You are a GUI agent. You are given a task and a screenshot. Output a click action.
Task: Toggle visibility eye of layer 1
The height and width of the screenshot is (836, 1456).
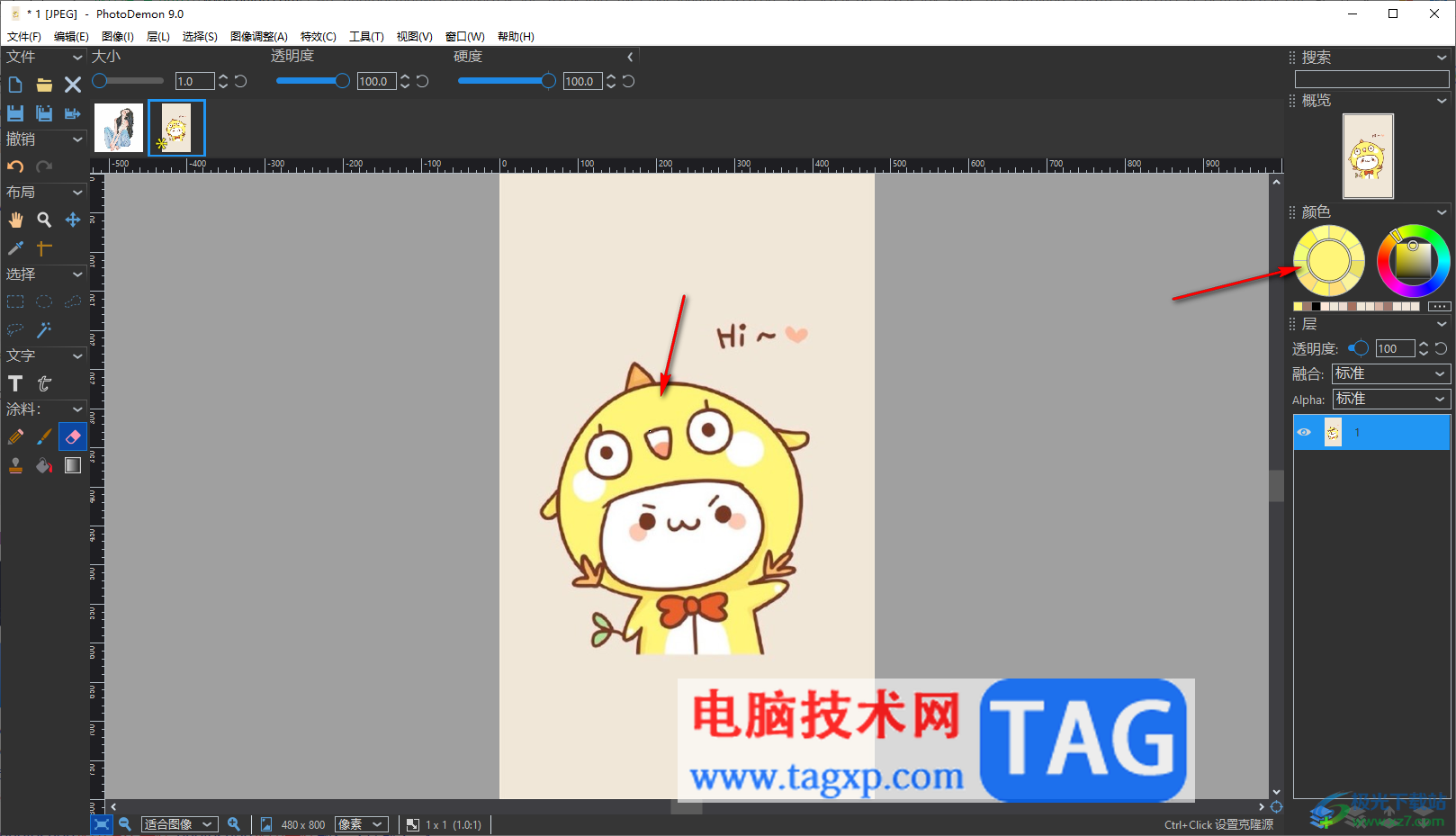(x=1304, y=433)
